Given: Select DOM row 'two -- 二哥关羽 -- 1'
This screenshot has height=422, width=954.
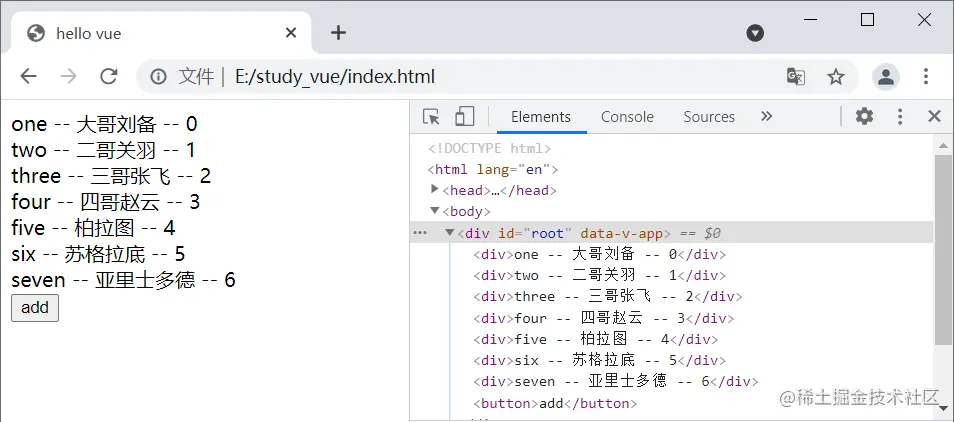Looking at the screenshot, I should [x=599, y=275].
